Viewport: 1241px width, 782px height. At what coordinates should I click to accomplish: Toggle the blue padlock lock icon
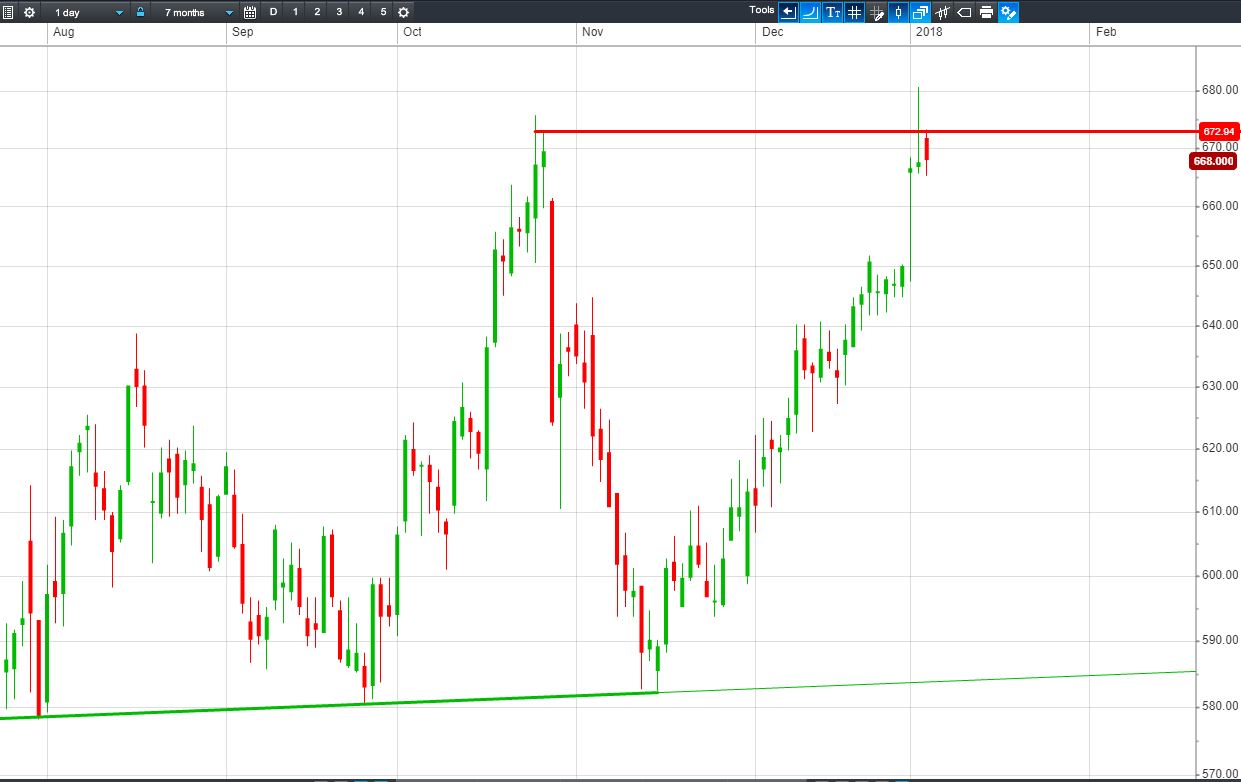tap(140, 12)
